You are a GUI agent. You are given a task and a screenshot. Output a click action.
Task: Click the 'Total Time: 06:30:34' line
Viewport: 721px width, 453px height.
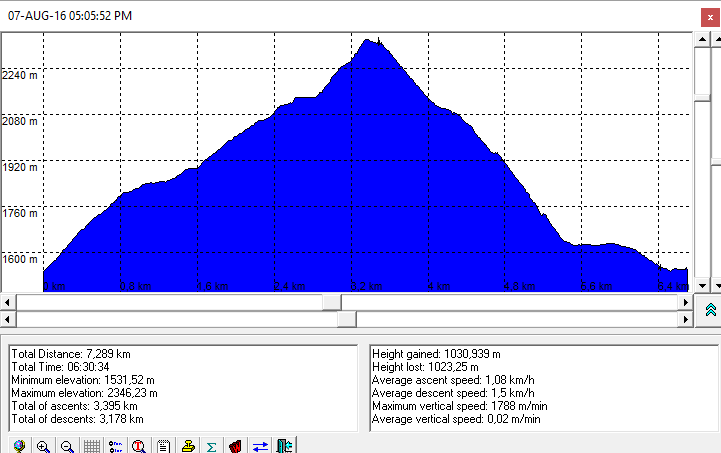pos(60,367)
